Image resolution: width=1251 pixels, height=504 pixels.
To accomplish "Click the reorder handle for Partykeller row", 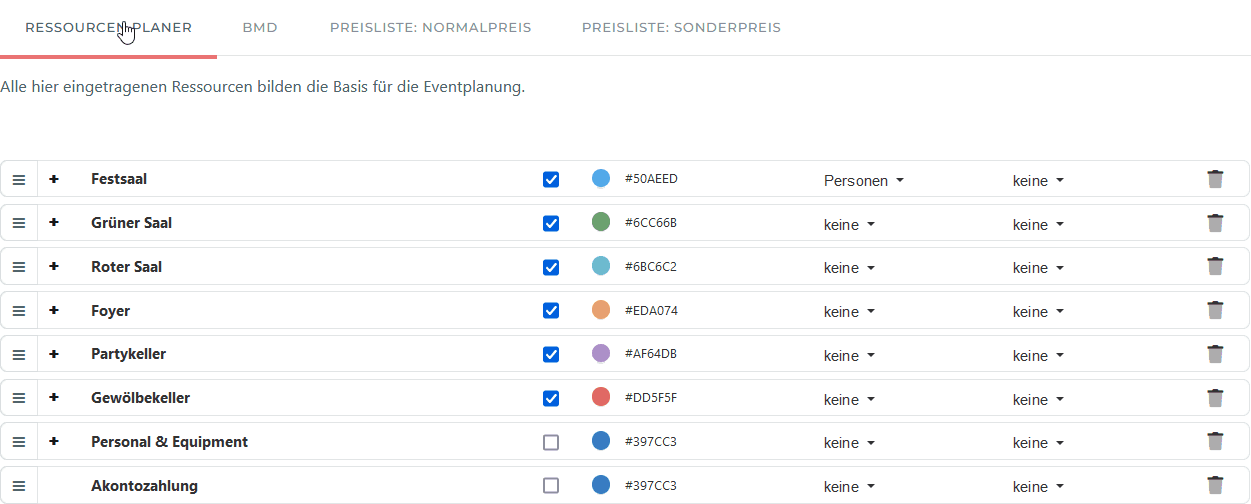I will [19, 355].
